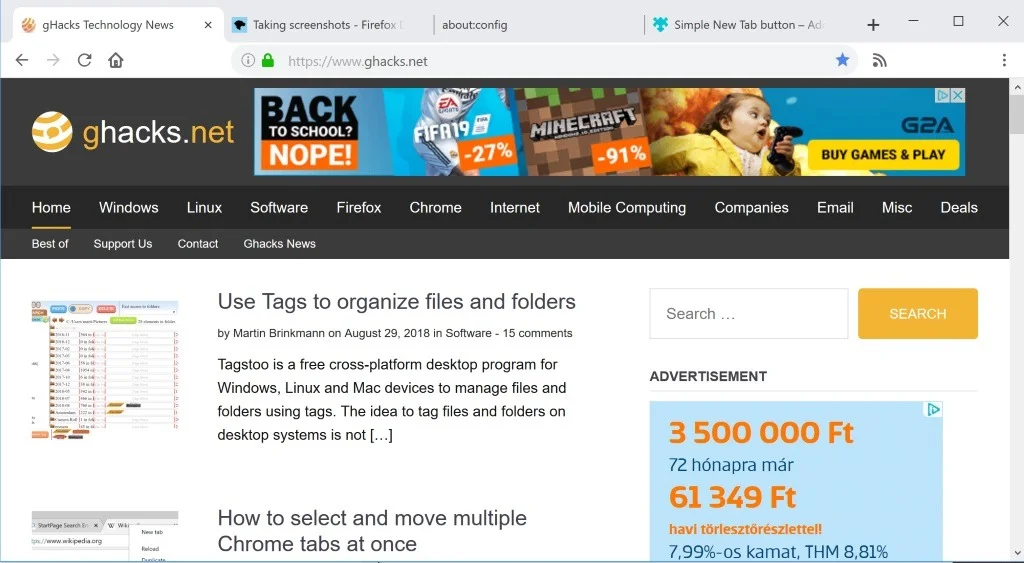Open the Software category
The image size is (1024, 563).
click(279, 208)
